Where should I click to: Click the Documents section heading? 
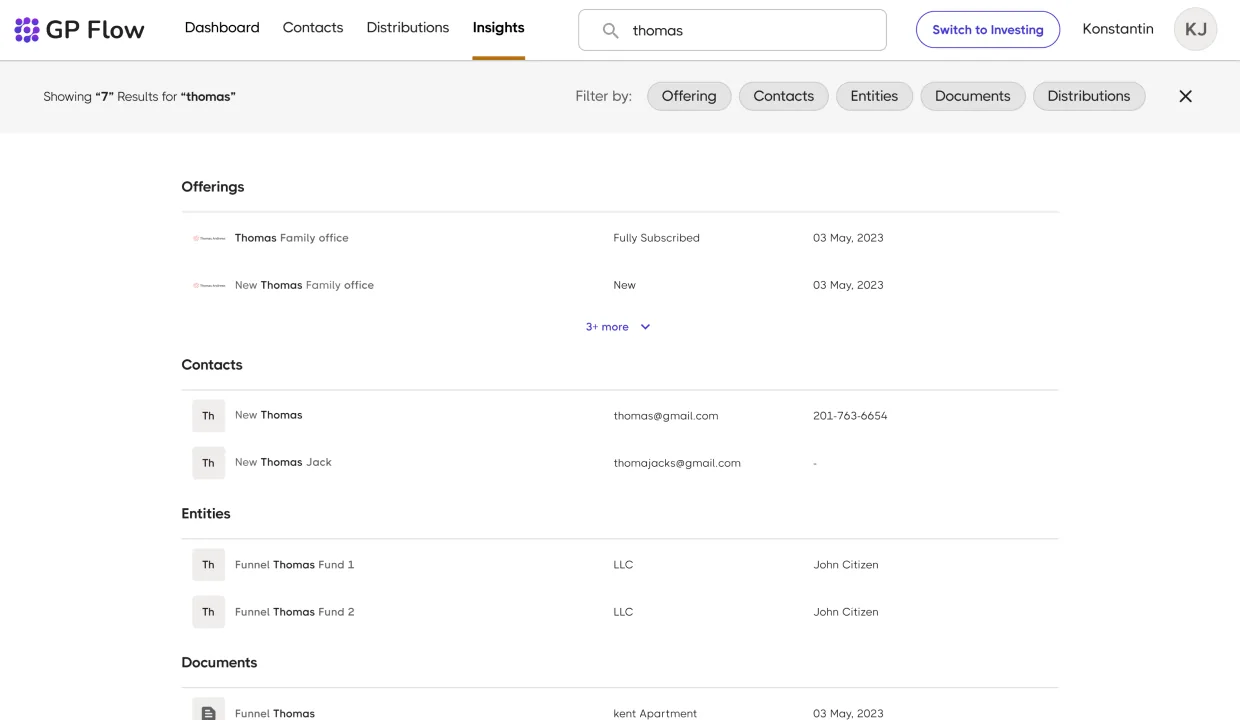tap(219, 663)
